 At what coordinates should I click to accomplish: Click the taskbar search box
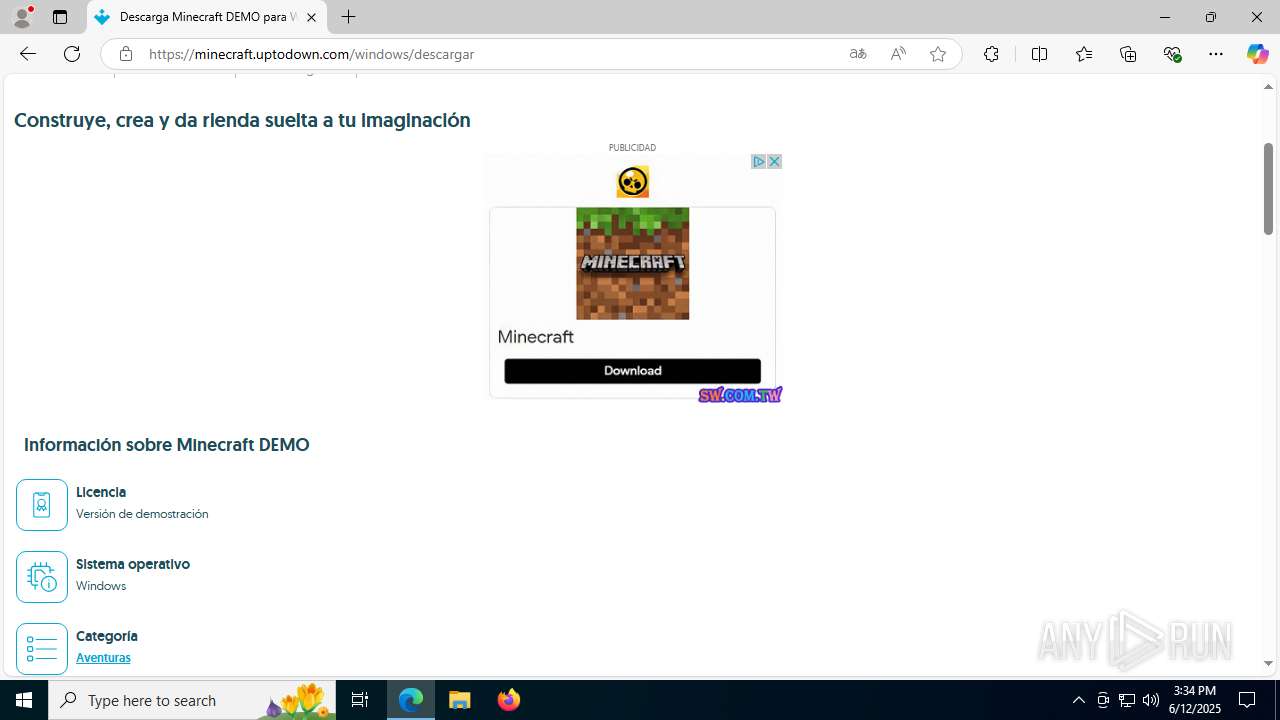point(192,700)
